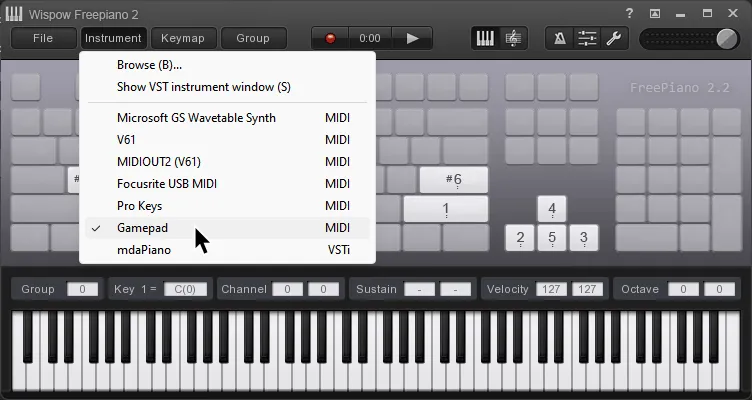
Task: Open the Group menu
Action: [x=253, y=38]
